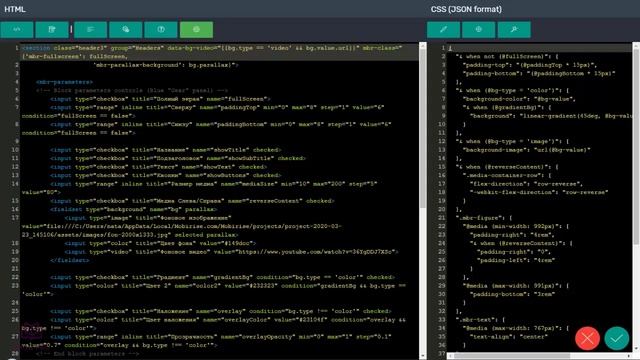Click the image file path value line in the HTML
640x360 pixels.
[x=182, y=226]
